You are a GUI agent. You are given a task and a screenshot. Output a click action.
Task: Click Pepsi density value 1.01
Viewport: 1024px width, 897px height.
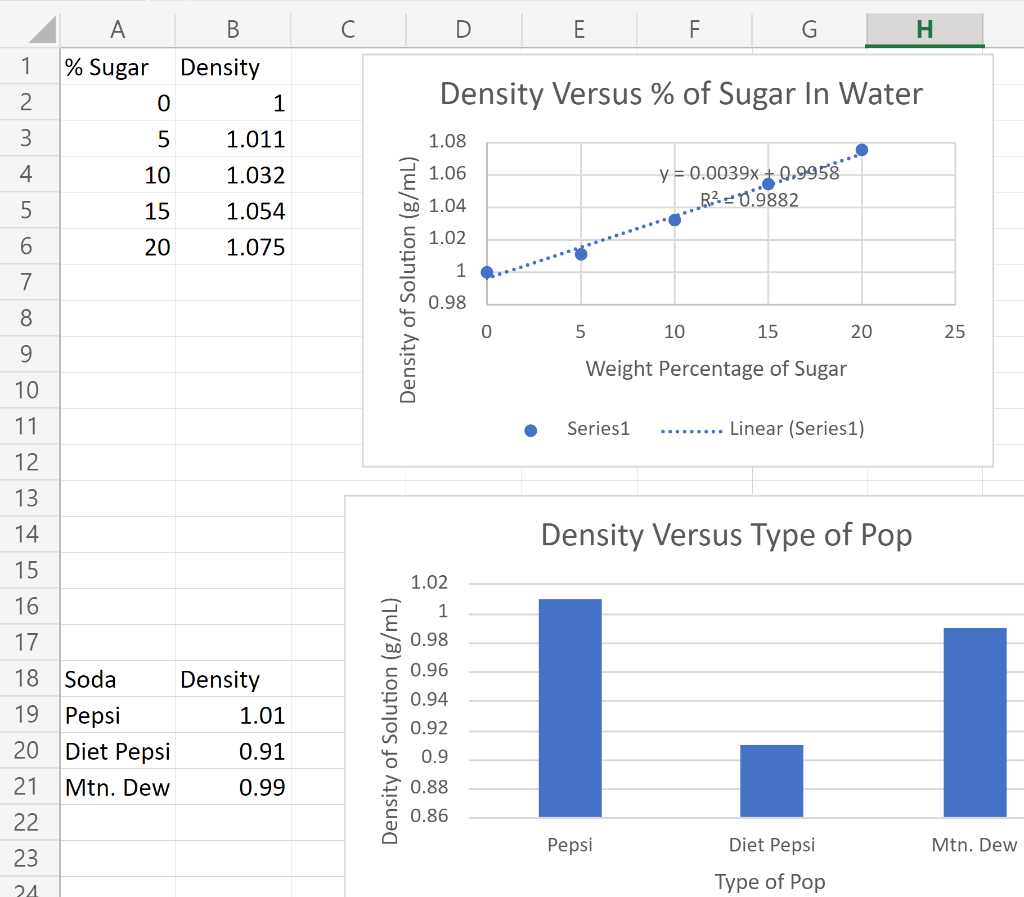[x=233, y=715]
